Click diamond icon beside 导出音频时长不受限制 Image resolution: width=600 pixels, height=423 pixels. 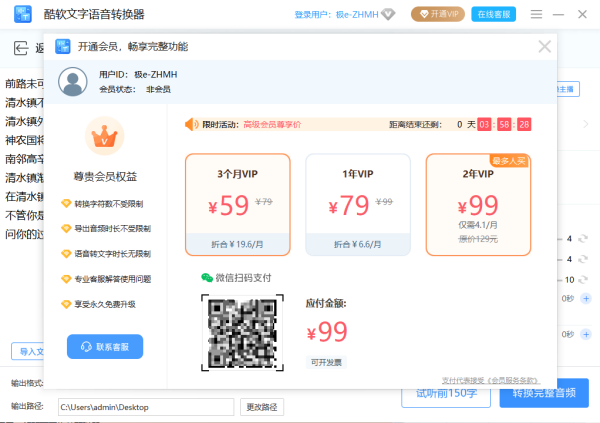[66, 229]
